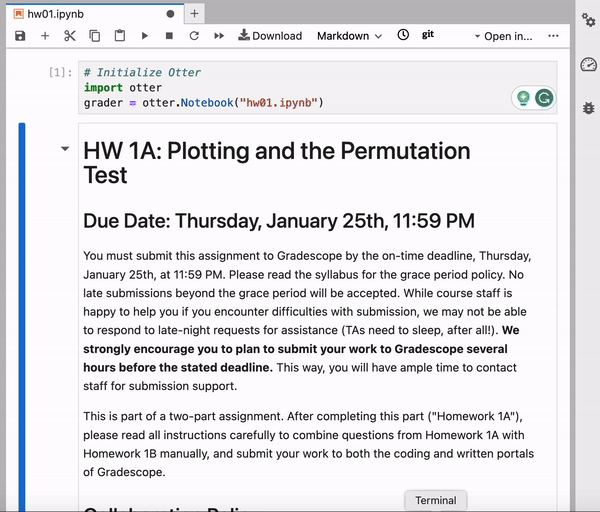Viewport: 600px width, 512px height.
Task: Click the 'HW 1A: Plotting and the Permutation Test' heading
Action: click(277, 163)
